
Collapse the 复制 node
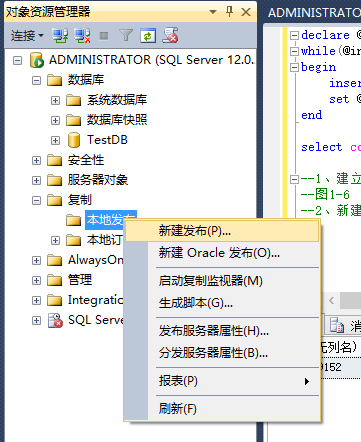tap(36, 200)
